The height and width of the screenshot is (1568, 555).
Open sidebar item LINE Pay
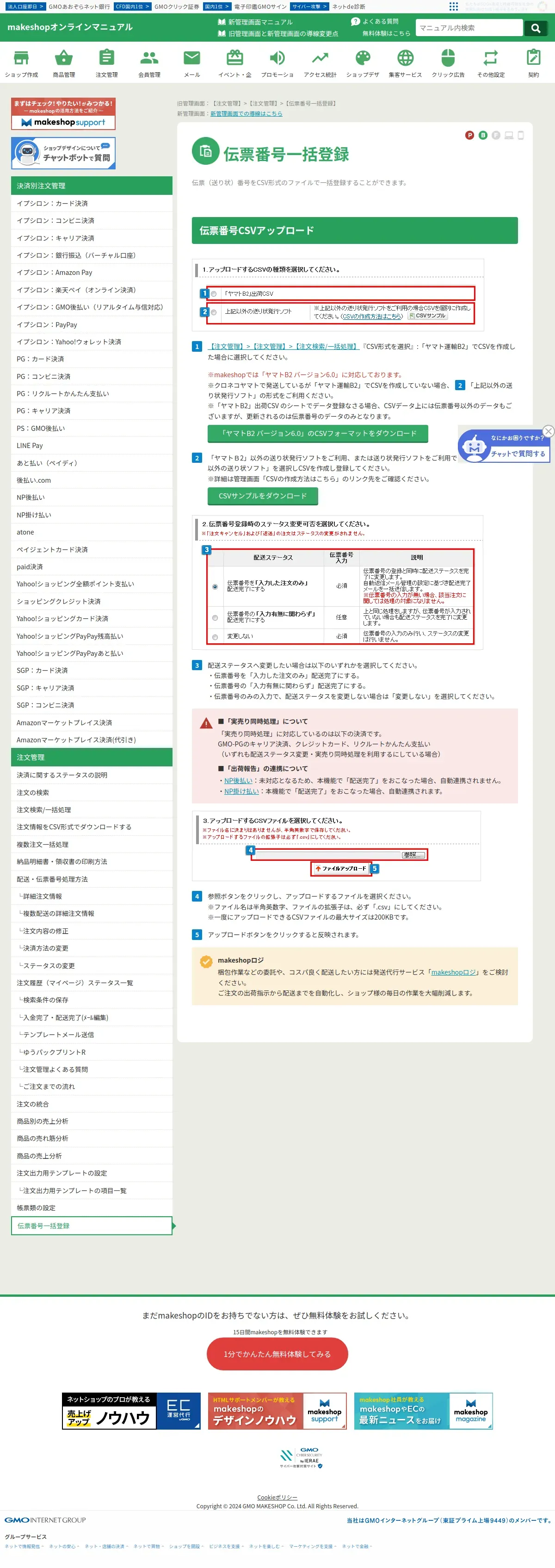[91, 446]
